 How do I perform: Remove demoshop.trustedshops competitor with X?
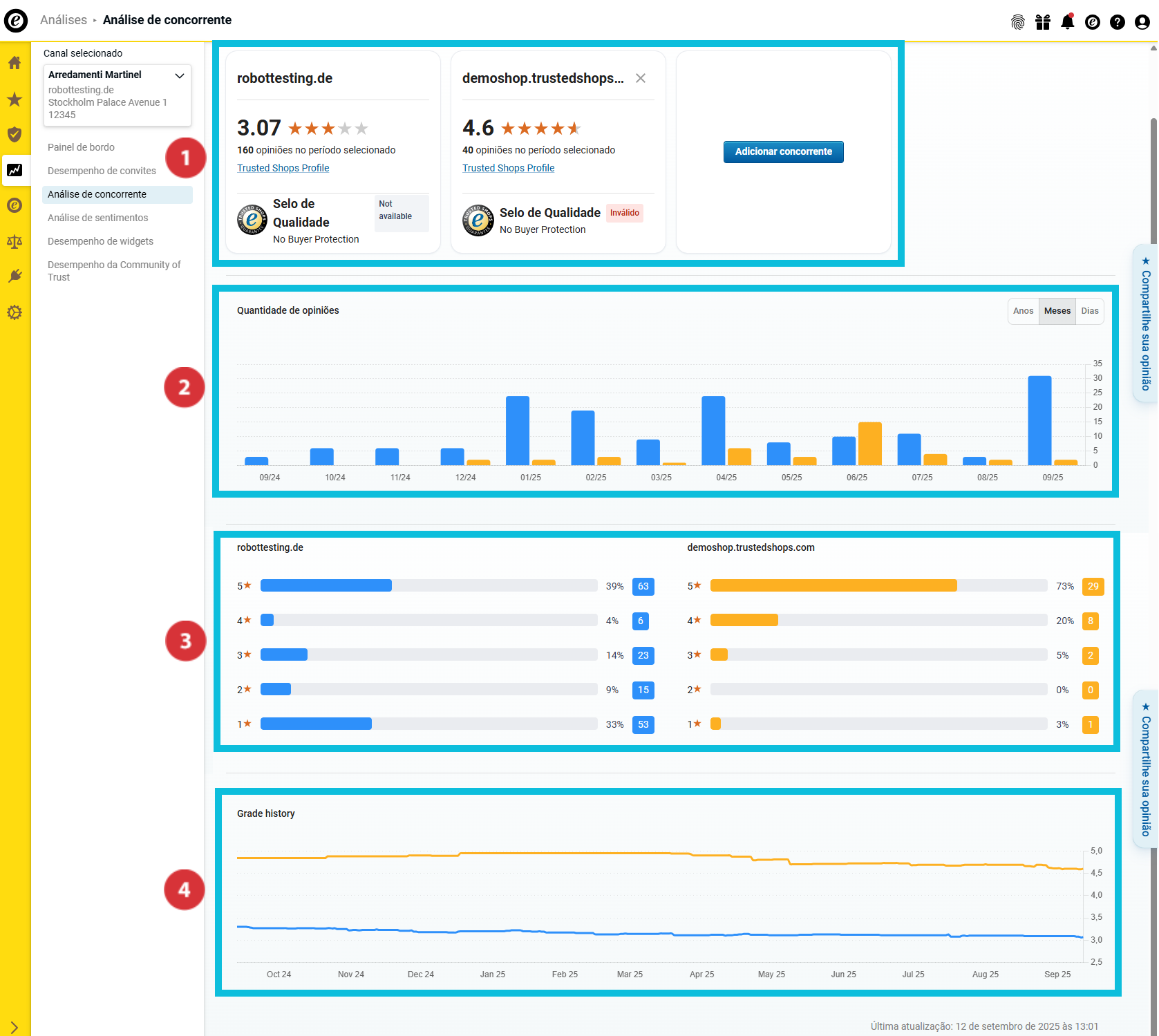(641, 78)
